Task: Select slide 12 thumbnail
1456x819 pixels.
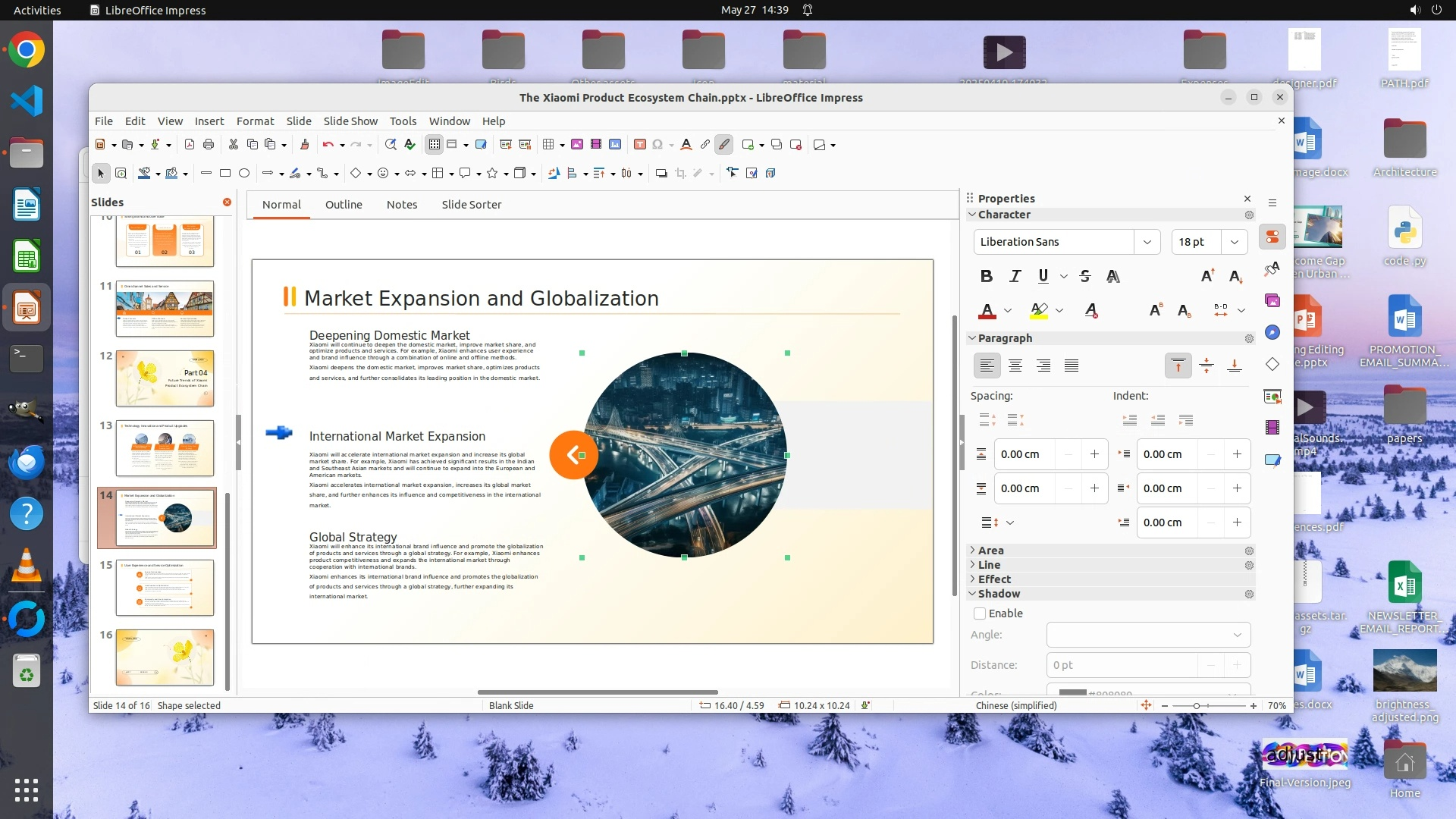Action: pyautogui.click(x=165, y=378)
